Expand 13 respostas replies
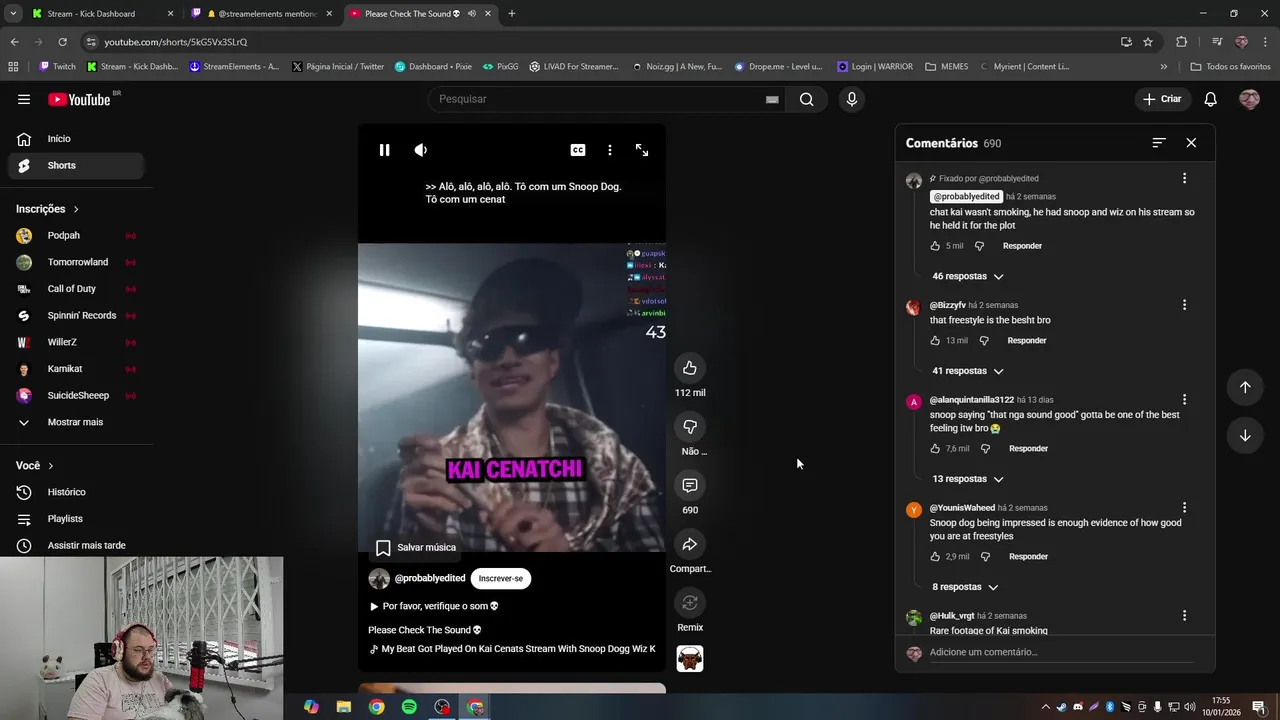Image resolution: width=1280 pixels, height=720 pixels. click(967, 479)
